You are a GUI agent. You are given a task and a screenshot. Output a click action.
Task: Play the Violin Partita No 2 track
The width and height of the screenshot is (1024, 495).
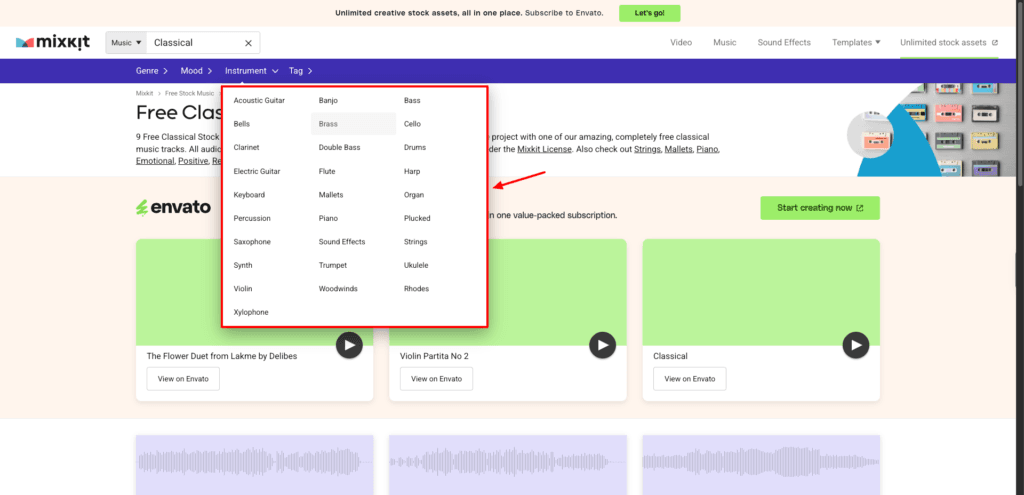(602, 345)
